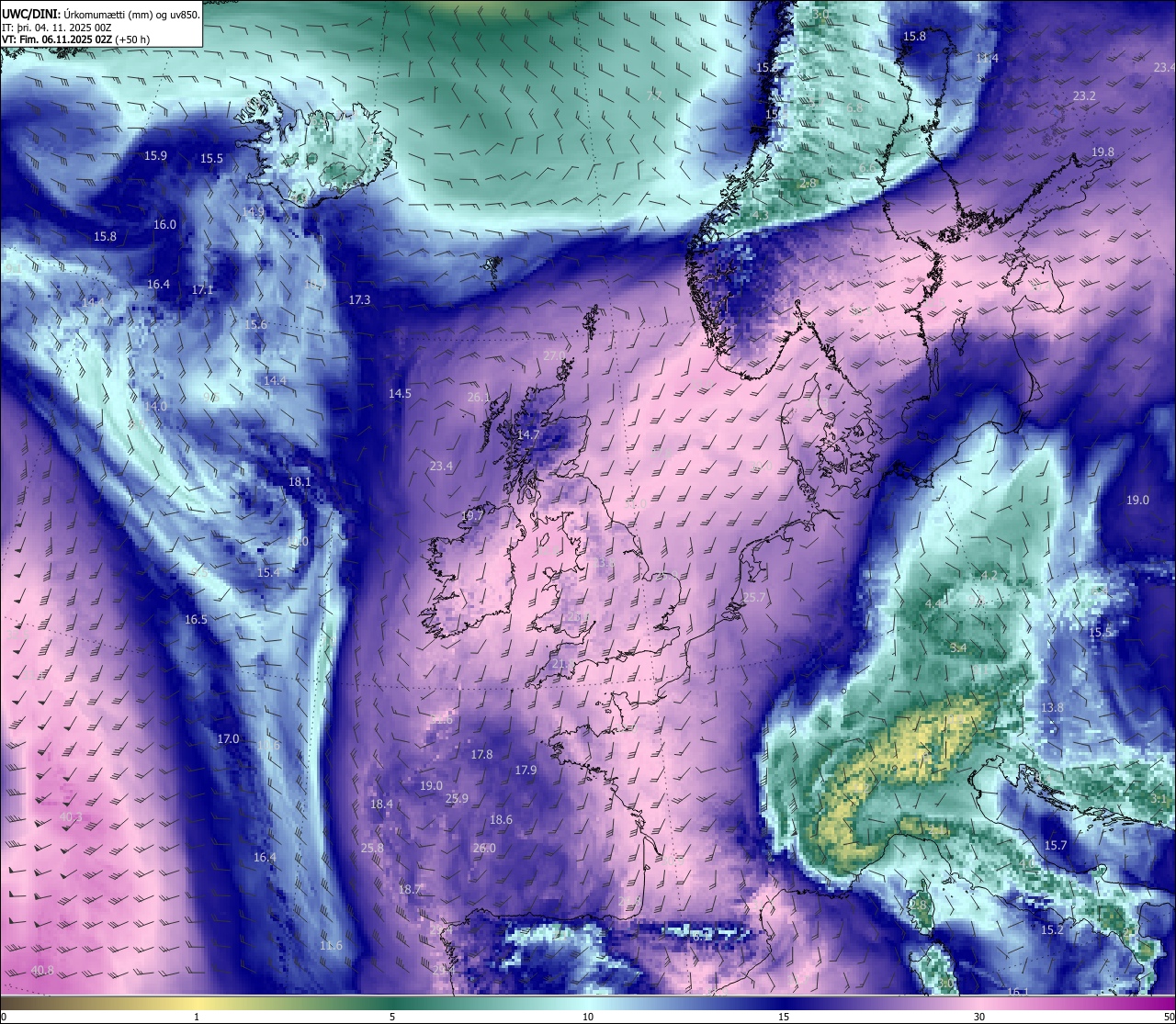Click the map value 11.4

[x=987, y=58]
